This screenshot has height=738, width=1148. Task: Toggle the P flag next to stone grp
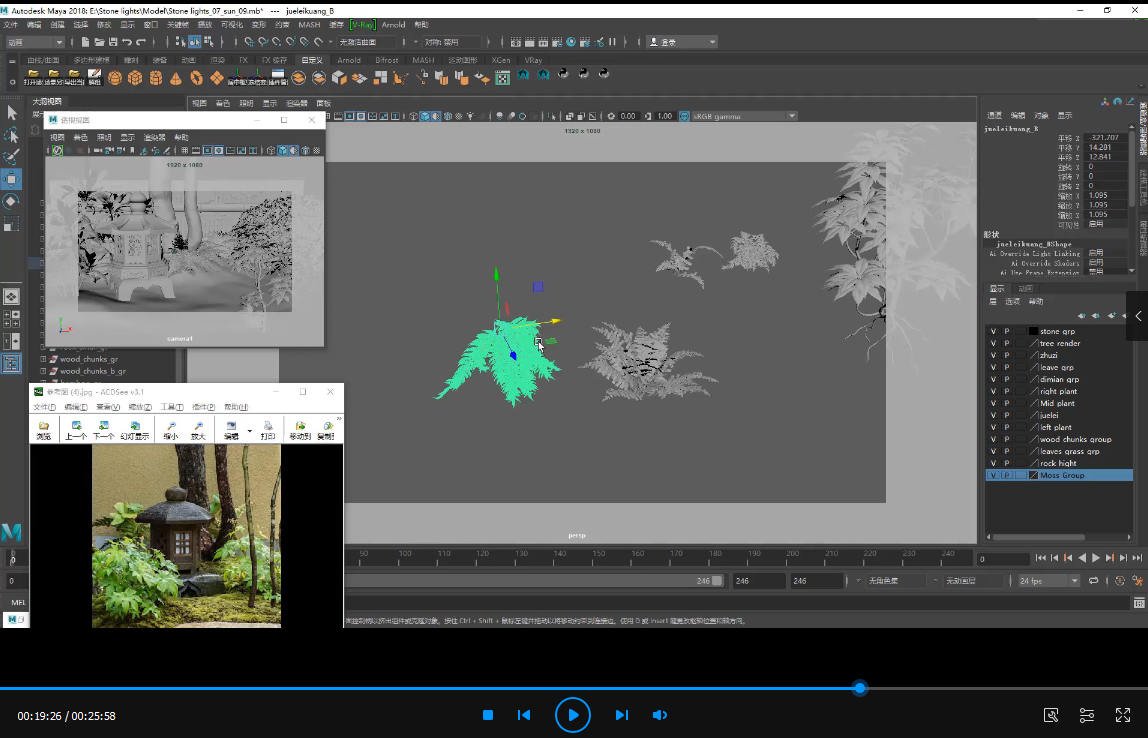point(1007,330)
